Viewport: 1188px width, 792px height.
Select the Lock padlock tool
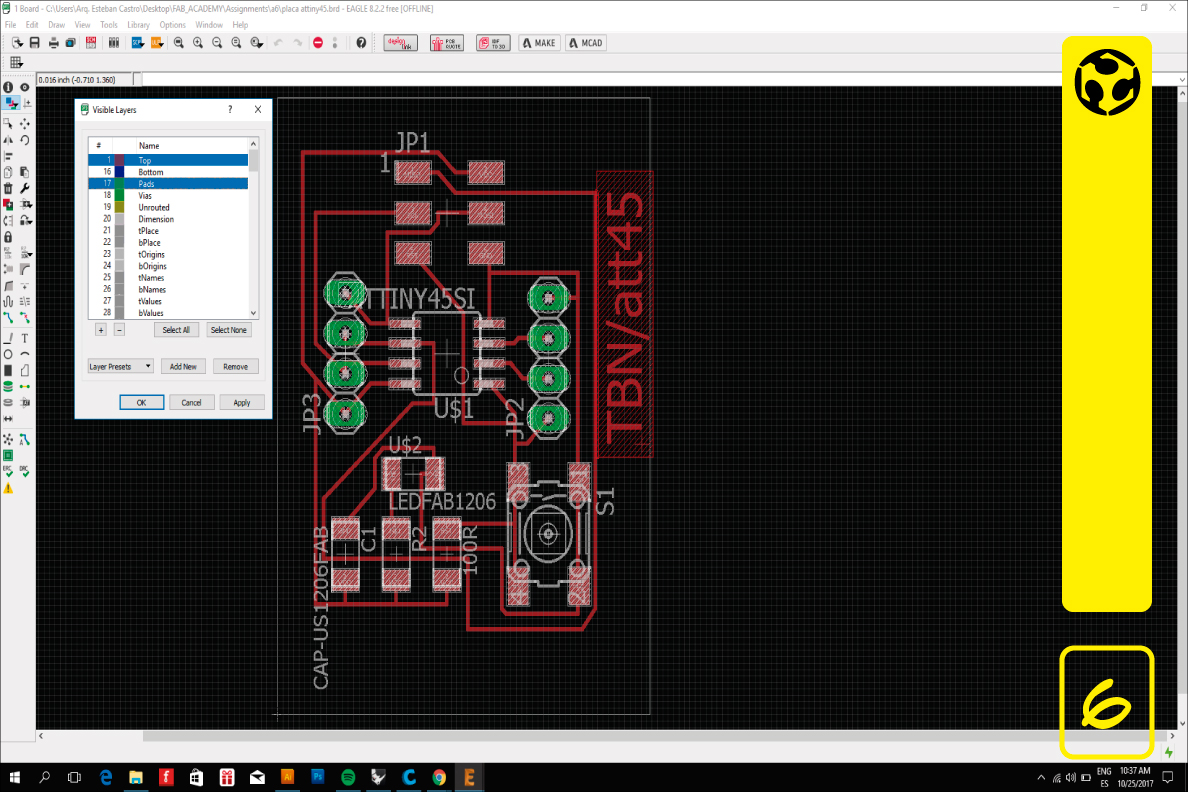(x=8, y=237)
